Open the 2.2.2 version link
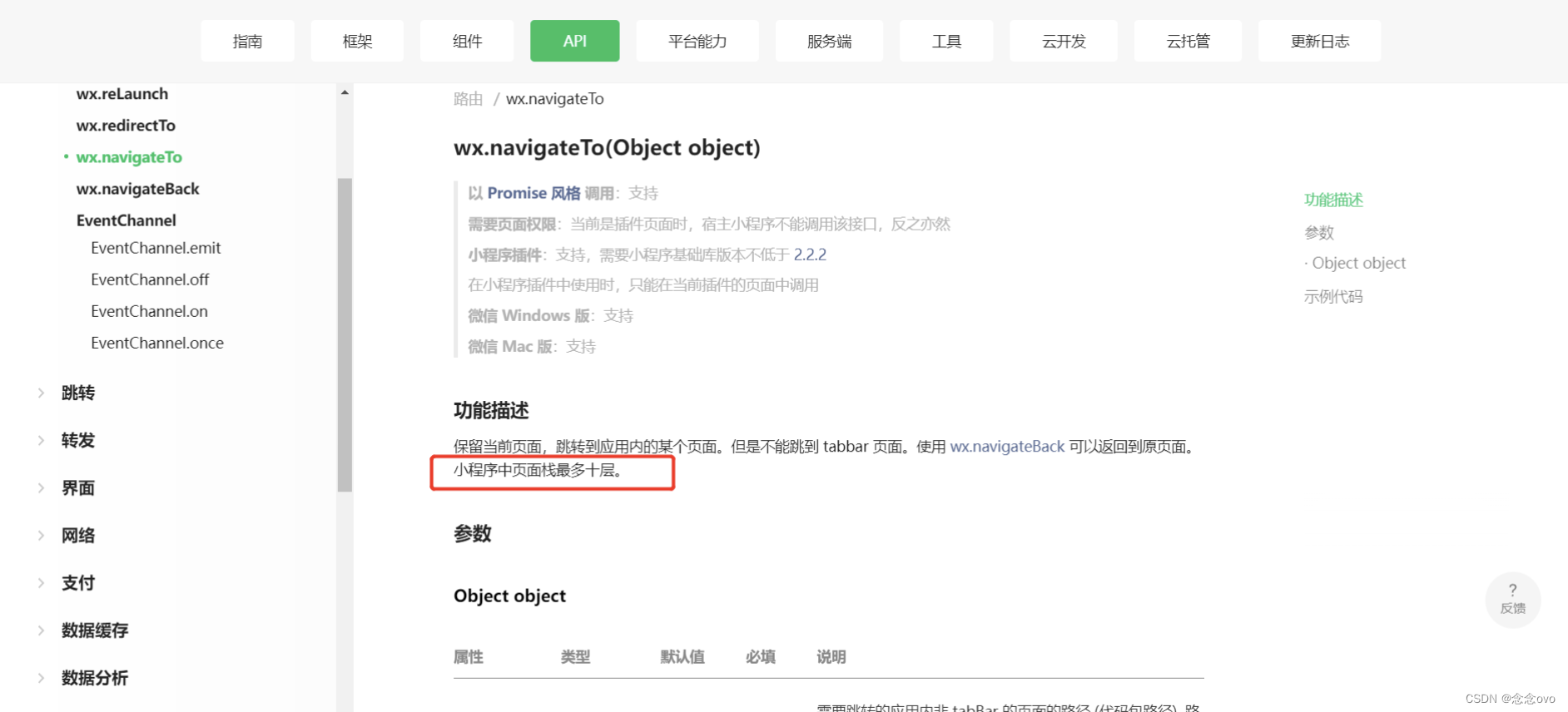 coord(810,255)
